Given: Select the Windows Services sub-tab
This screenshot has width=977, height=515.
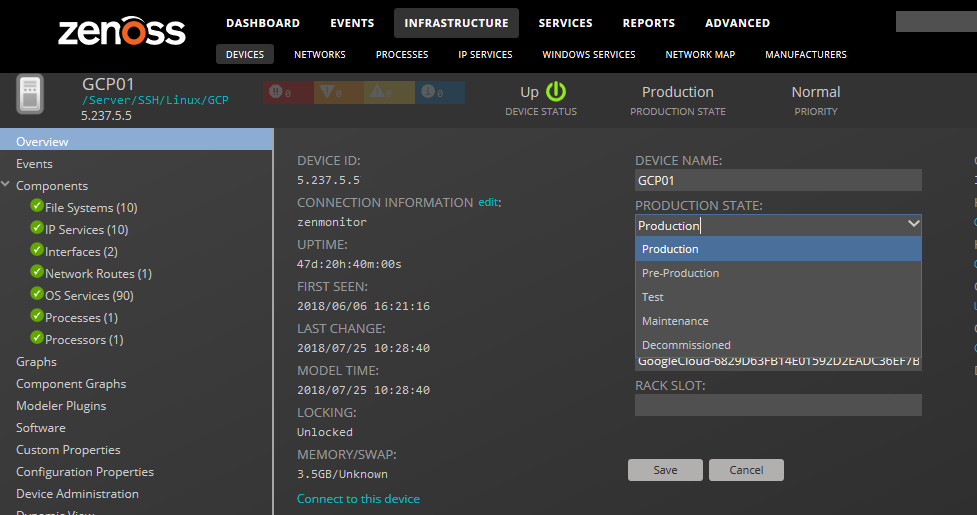Looking at the screenshot, I should tap(589, 54).
